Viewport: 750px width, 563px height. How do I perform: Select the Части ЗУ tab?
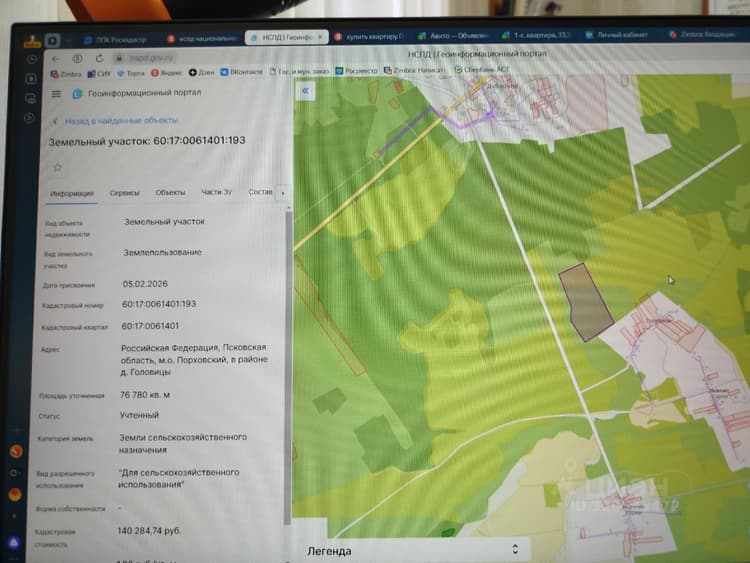click(216, 192)
